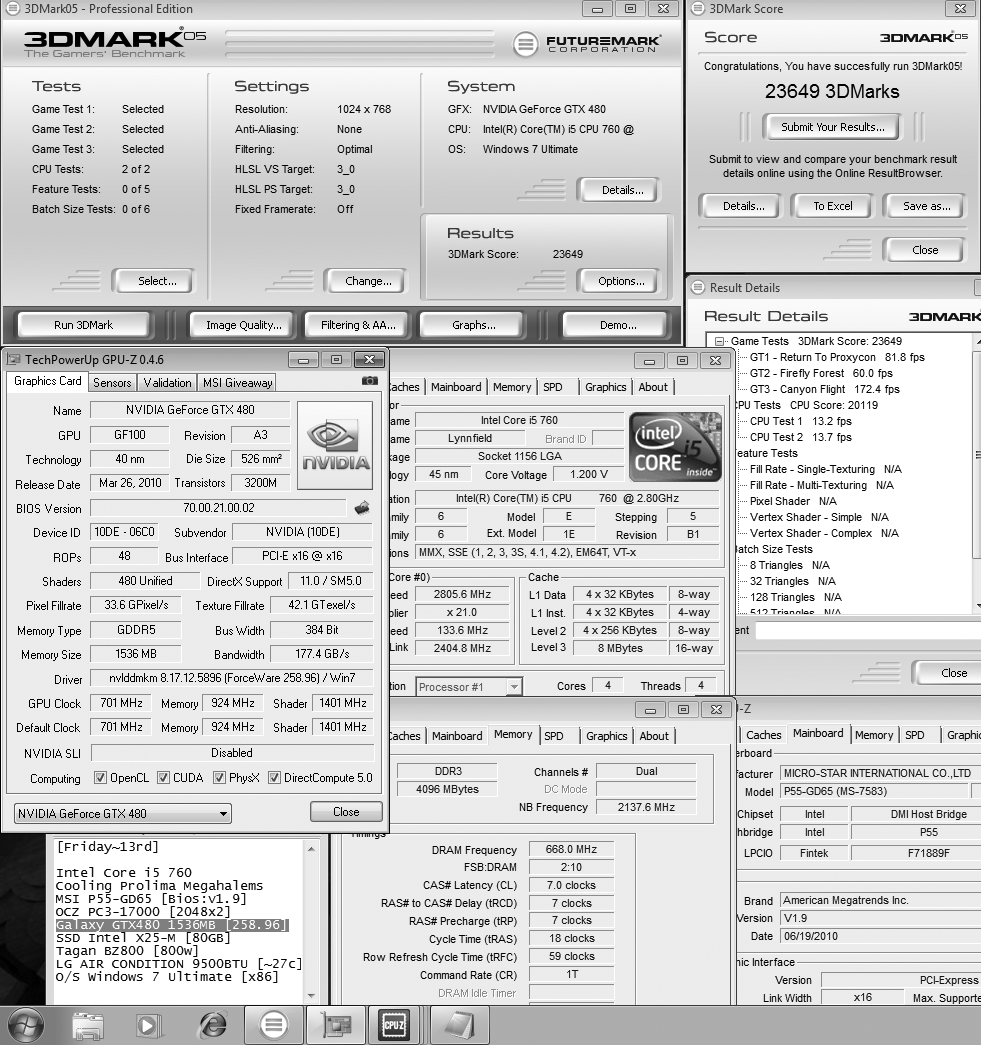
Task: Collapse the Game Tests tree node
Action: (719, 341)
